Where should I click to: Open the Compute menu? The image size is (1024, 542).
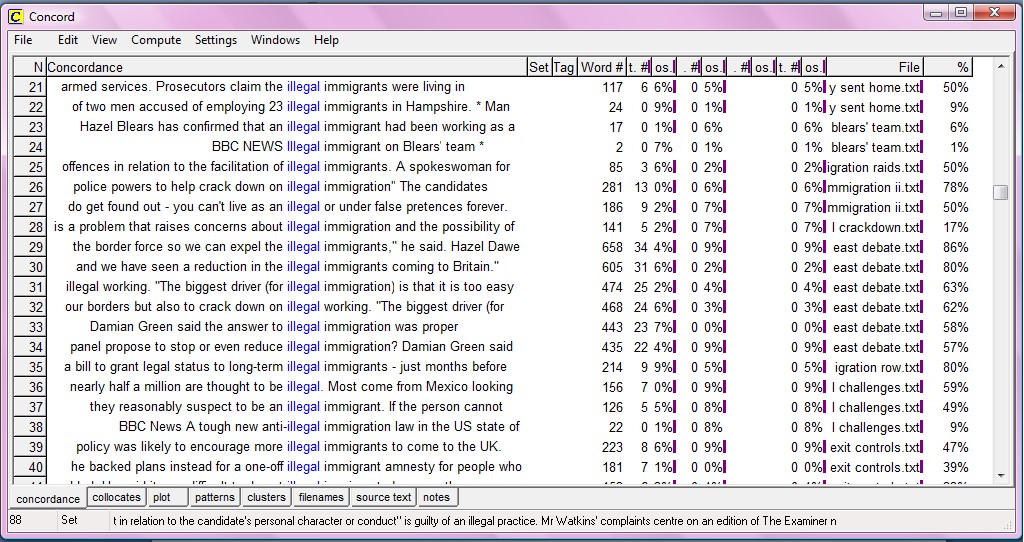coord(156,40)
